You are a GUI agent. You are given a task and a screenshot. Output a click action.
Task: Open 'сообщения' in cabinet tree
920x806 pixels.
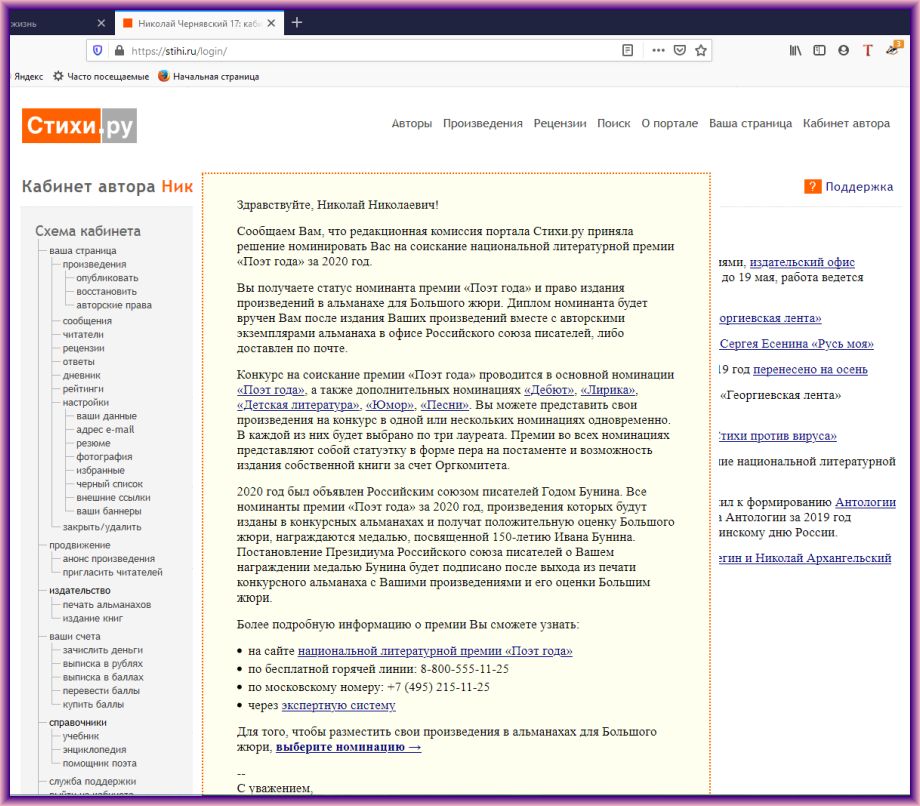(x=87, y=321)
